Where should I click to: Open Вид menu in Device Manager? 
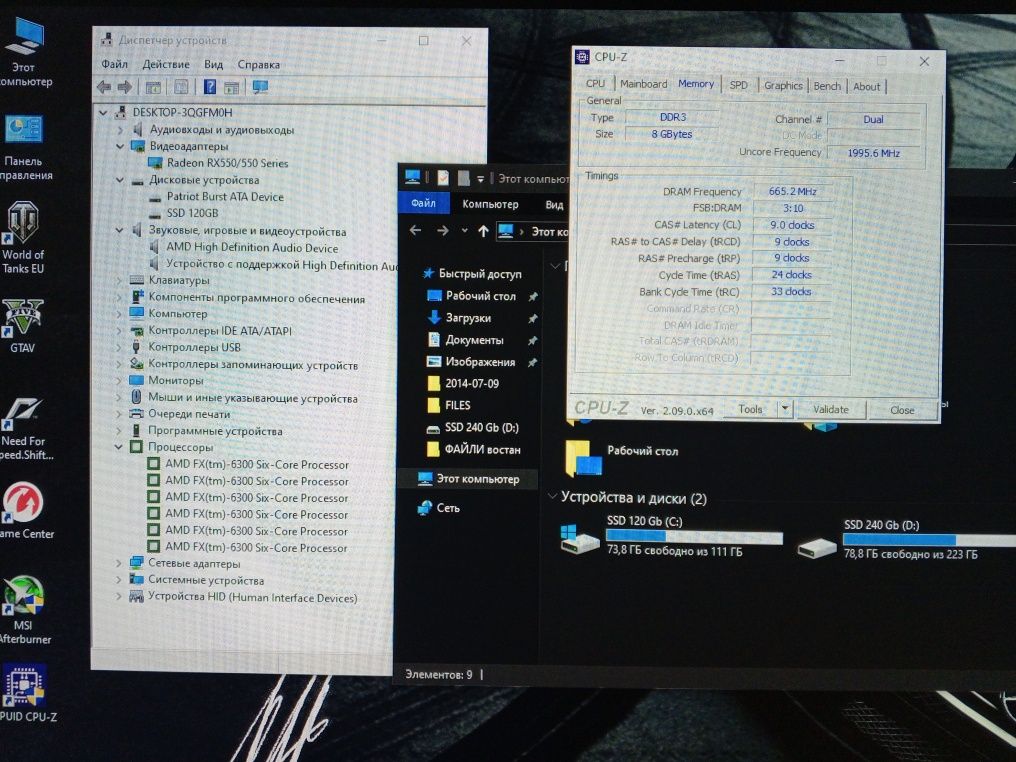(x=213, y=64)
